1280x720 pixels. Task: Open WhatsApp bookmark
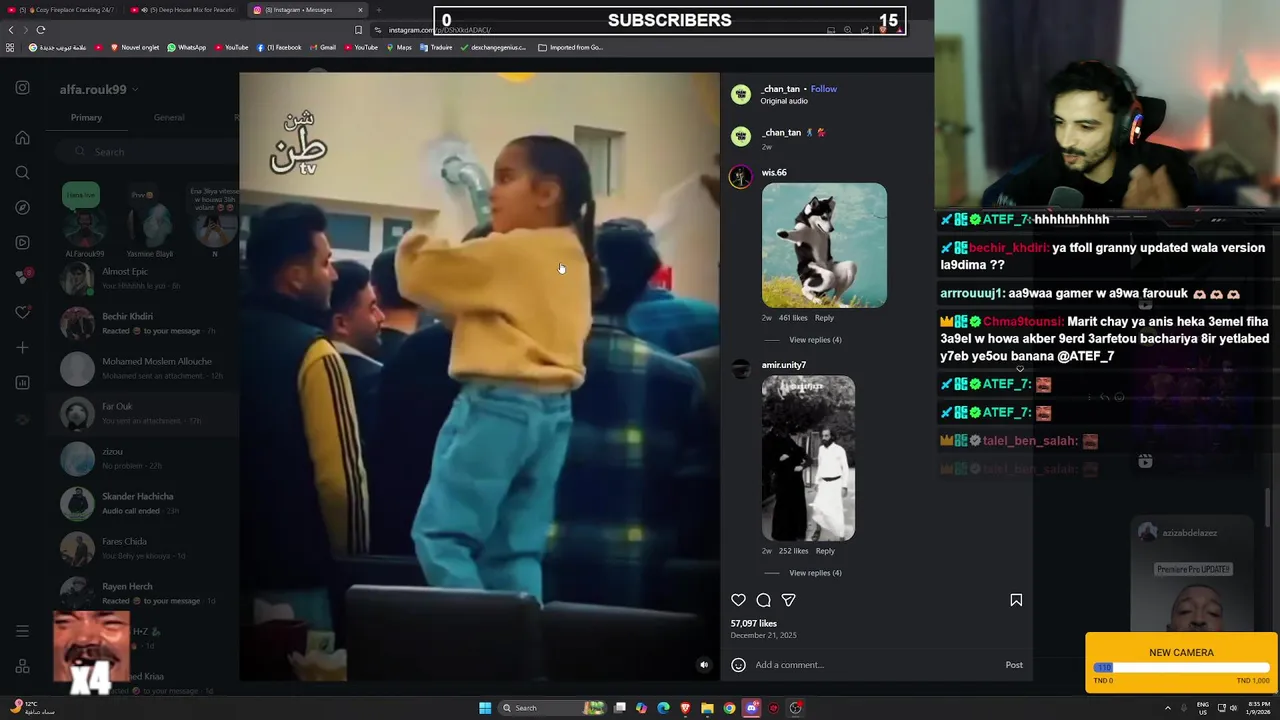pyautogui.click(x=187, y=47)
